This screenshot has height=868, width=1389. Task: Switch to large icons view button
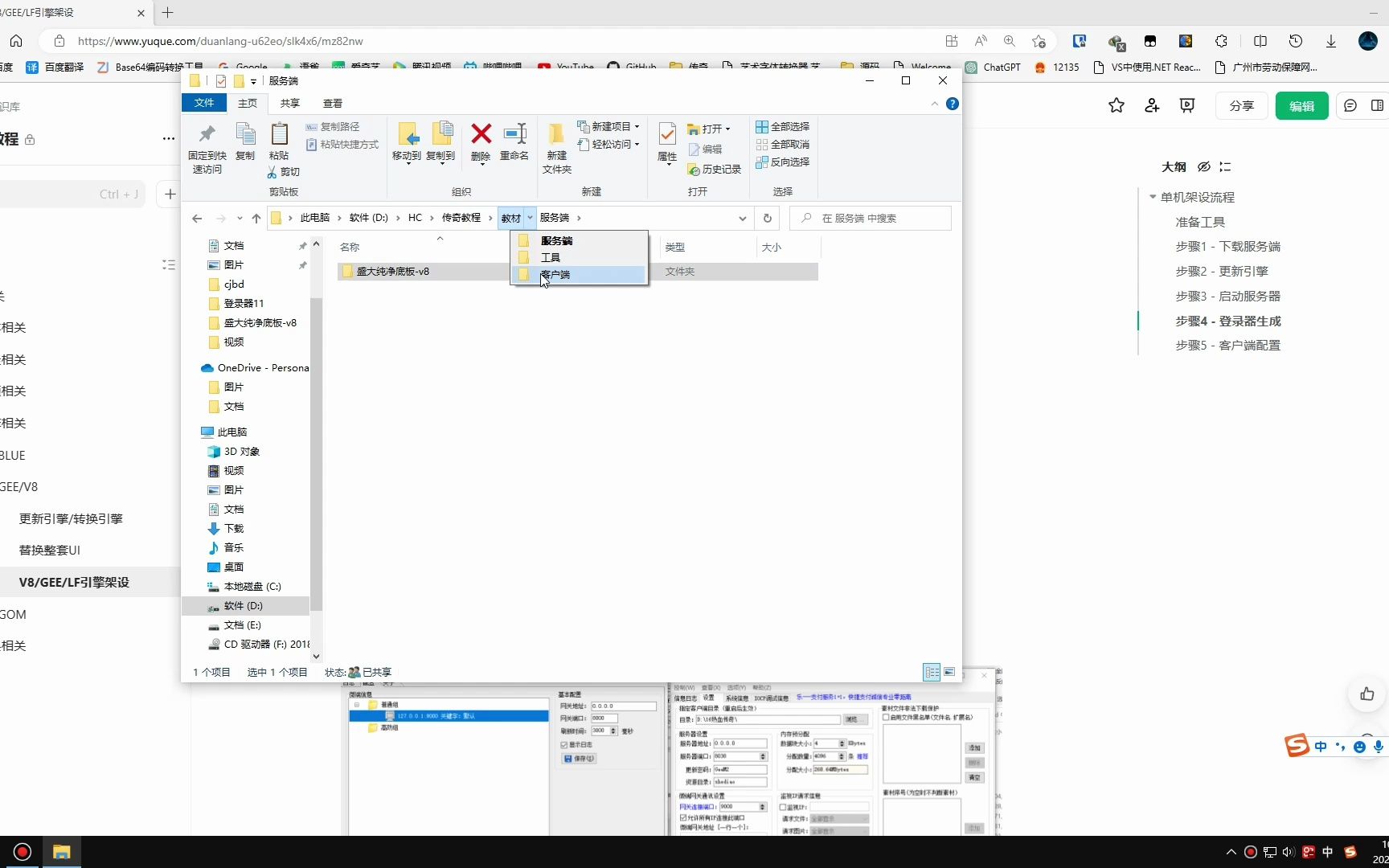pos(949,672)
